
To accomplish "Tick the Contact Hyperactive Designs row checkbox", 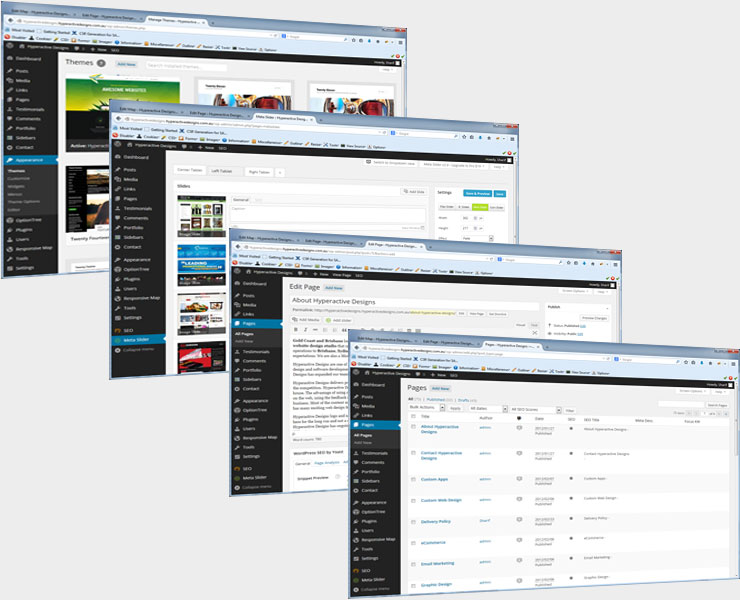I will [413, 453].
